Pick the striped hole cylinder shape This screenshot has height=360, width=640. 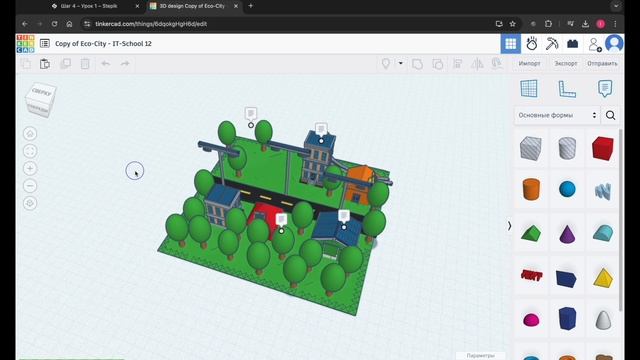(x=567, y=148)
